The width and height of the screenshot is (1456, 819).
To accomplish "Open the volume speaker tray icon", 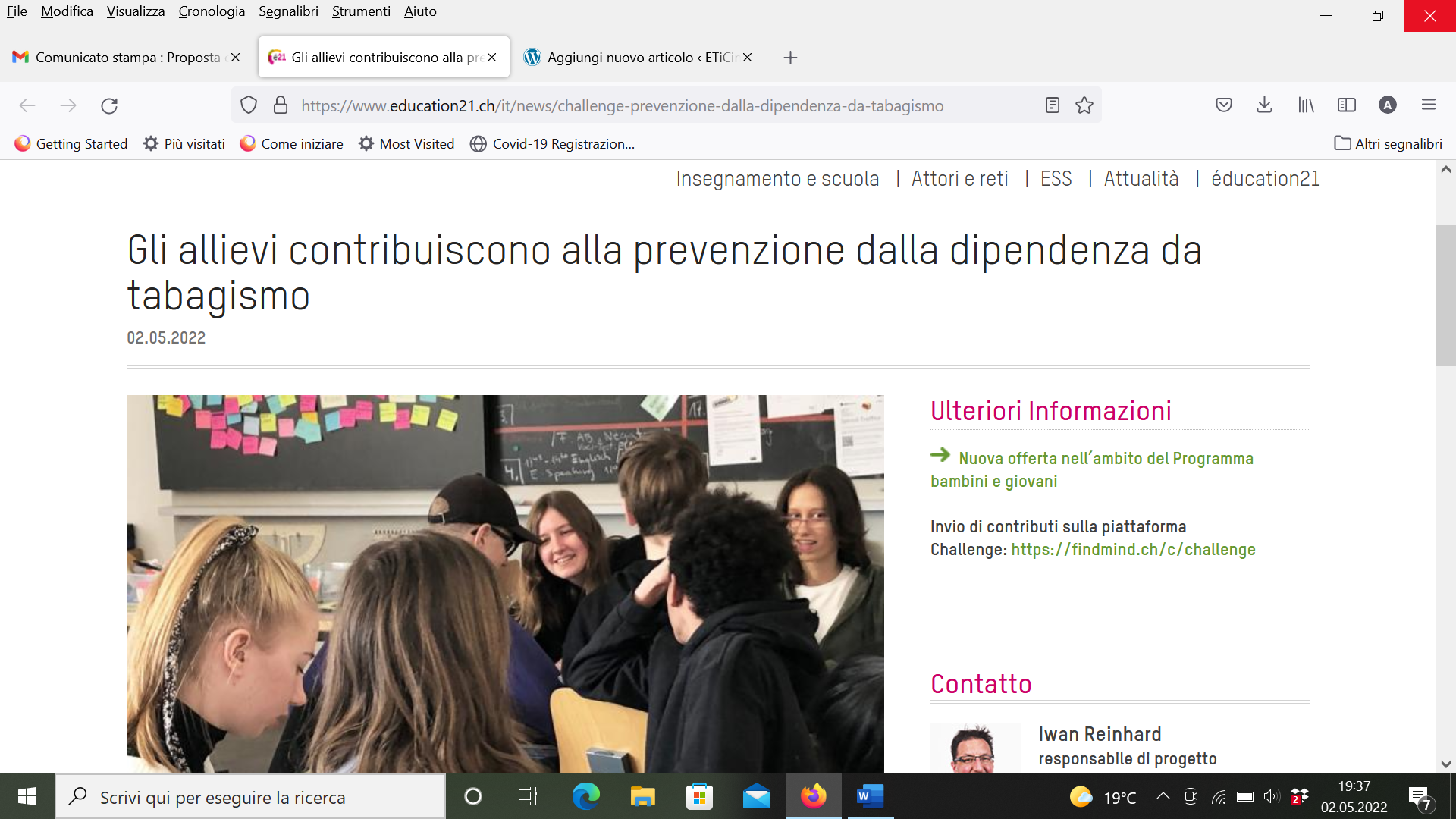I will point(1272,796).
